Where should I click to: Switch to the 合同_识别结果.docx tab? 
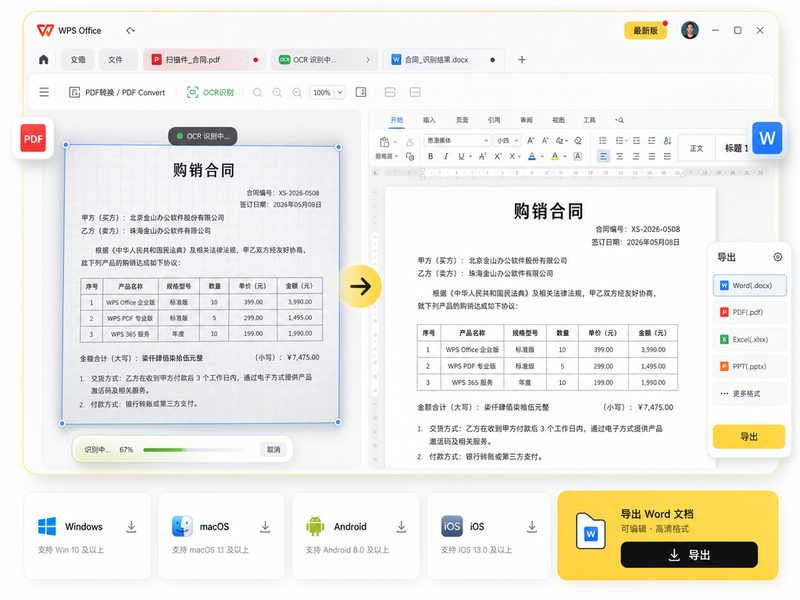coord(443,60)
